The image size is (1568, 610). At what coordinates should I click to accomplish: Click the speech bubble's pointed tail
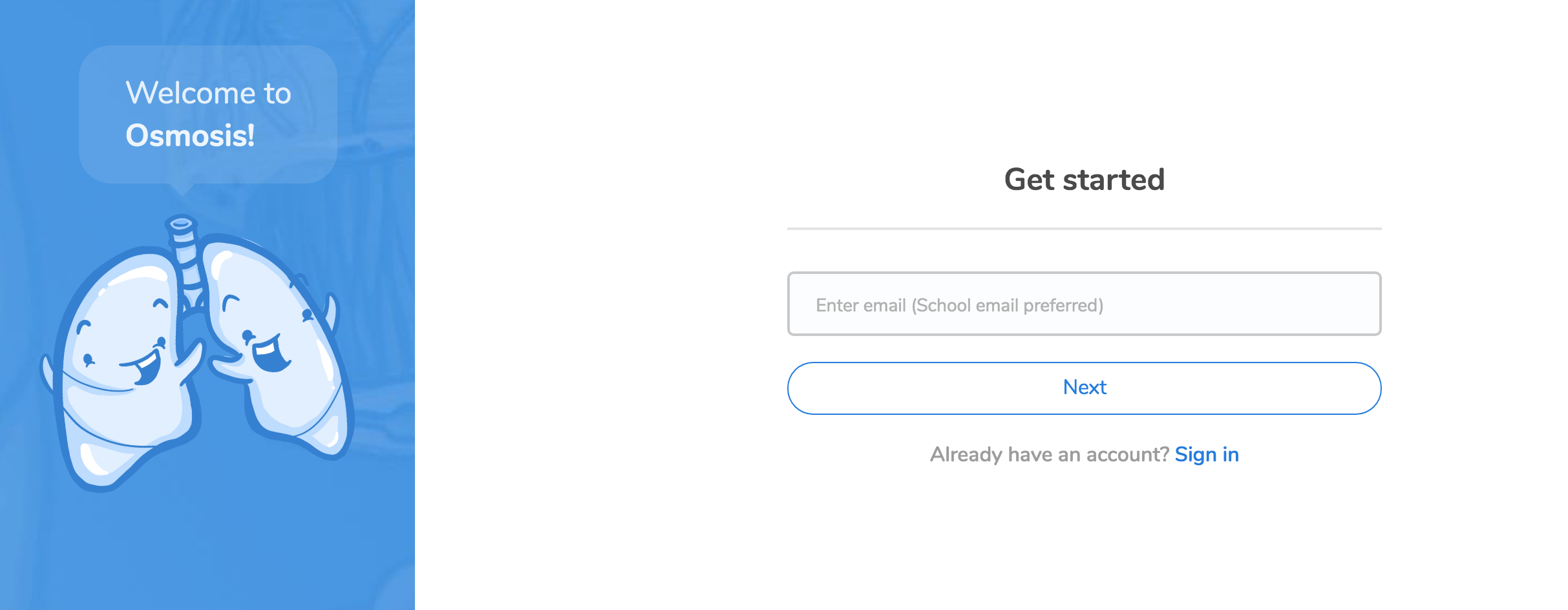[182, 189]
